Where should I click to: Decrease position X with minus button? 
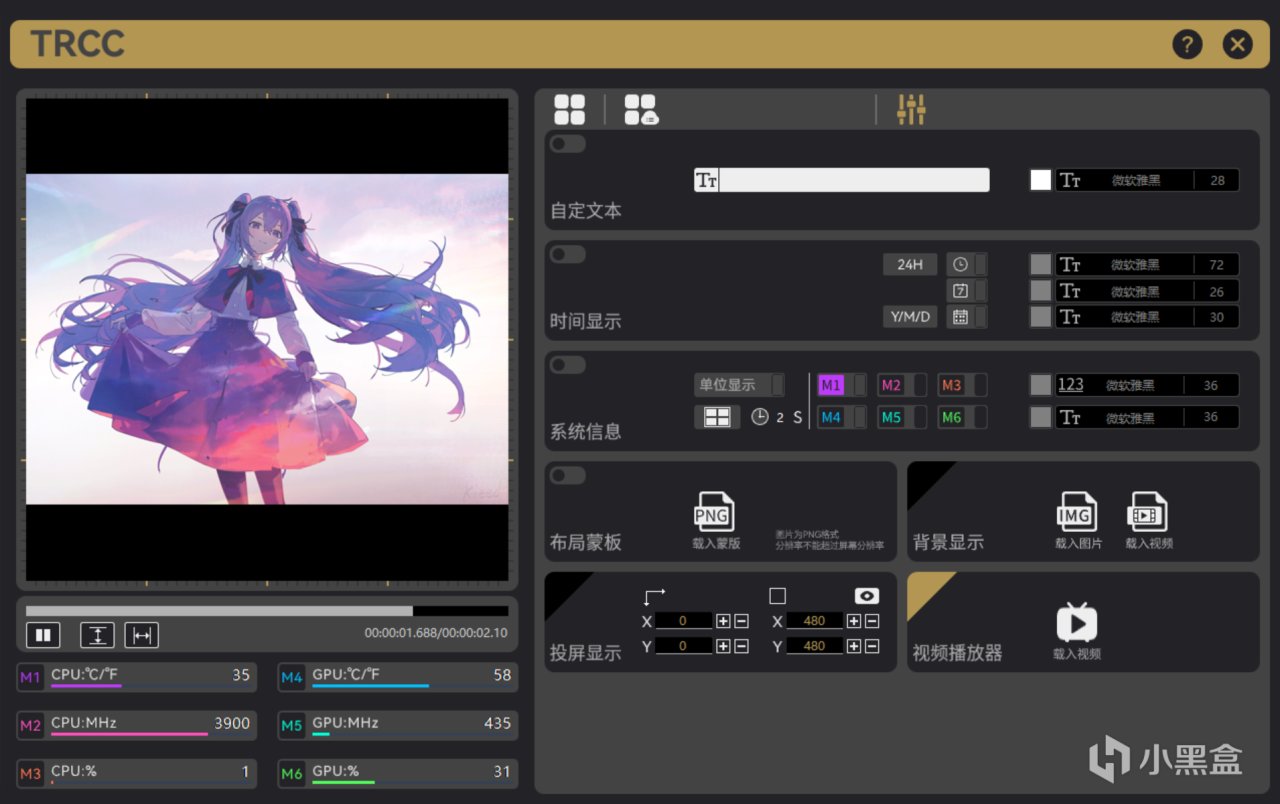pyautogui.click(x=741, y=621)
